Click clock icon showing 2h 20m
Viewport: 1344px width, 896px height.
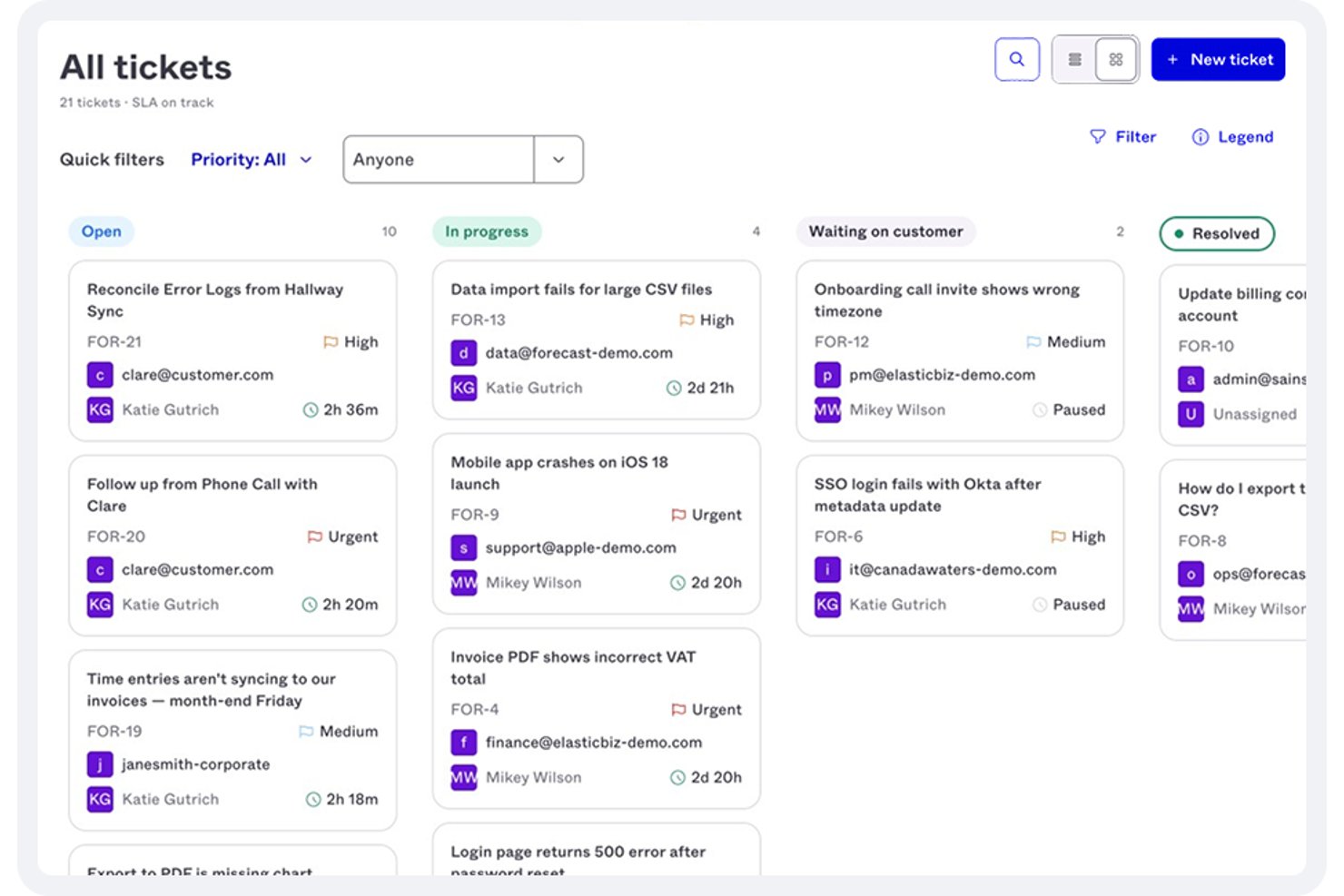(310, 605)
